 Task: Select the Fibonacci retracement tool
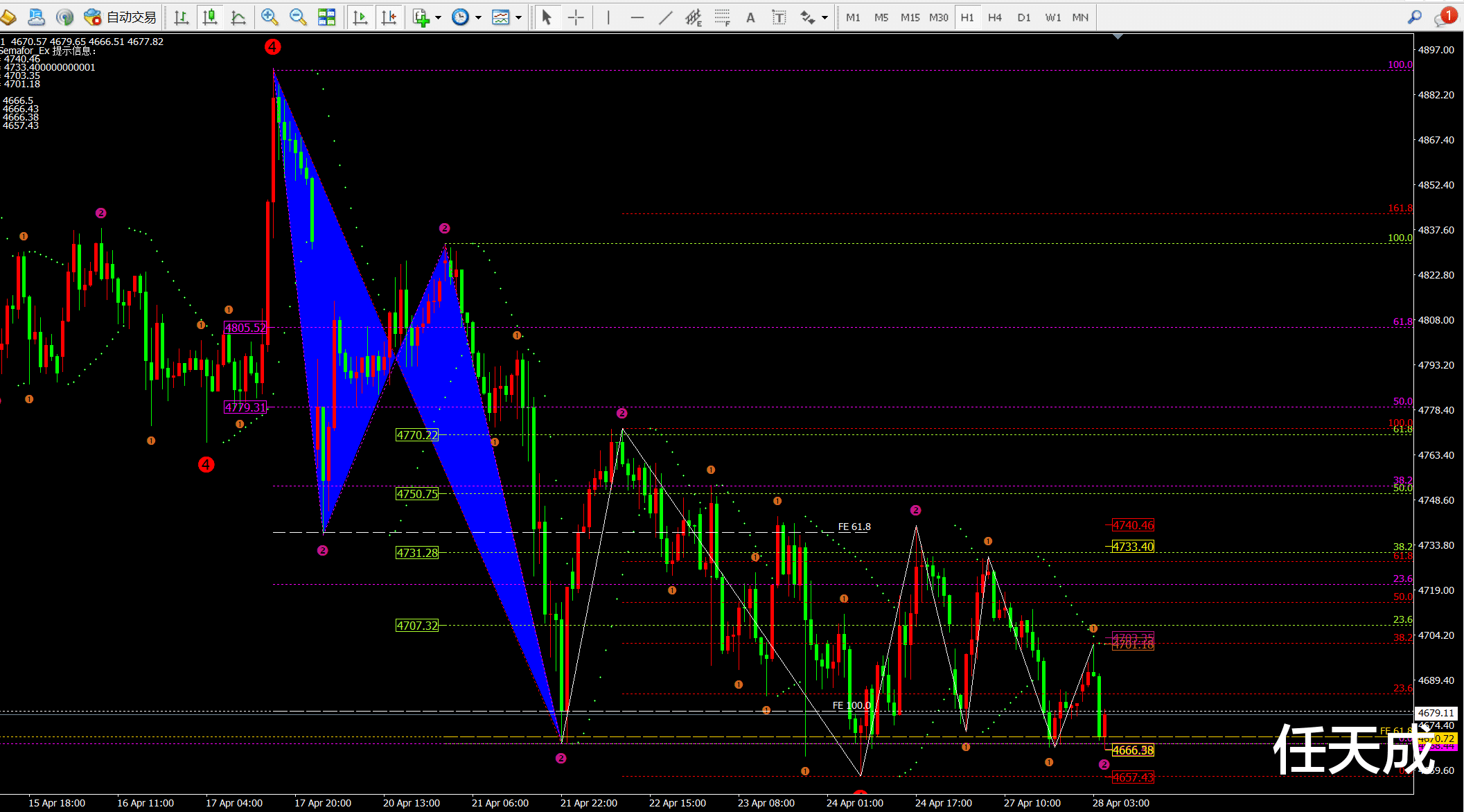pos(722,17)
